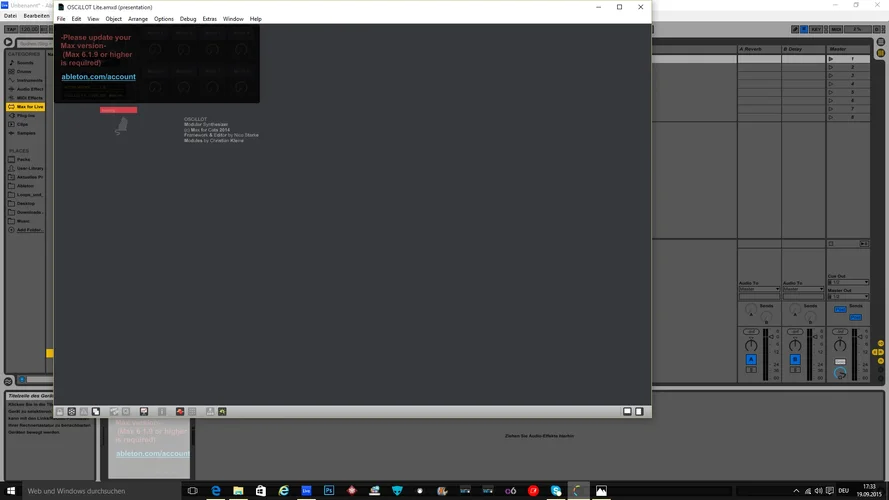889x500 pixels.
Task: Click the left of the two right-side patcher toolbar icons
Action: point(627,412)
